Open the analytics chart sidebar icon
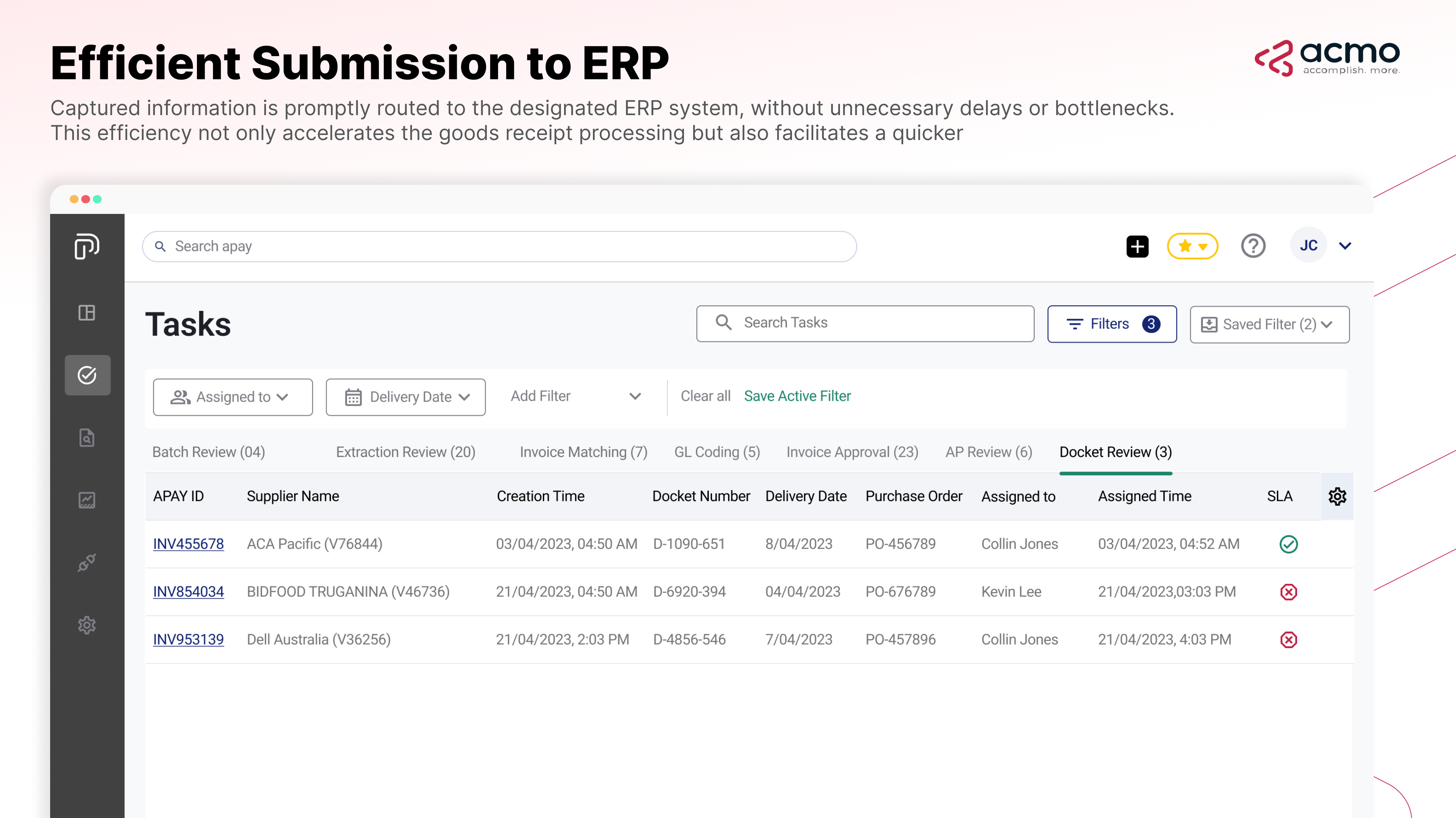Viewport: 1456px width, 818px height. pyautogui.click(x=86, y=500)
